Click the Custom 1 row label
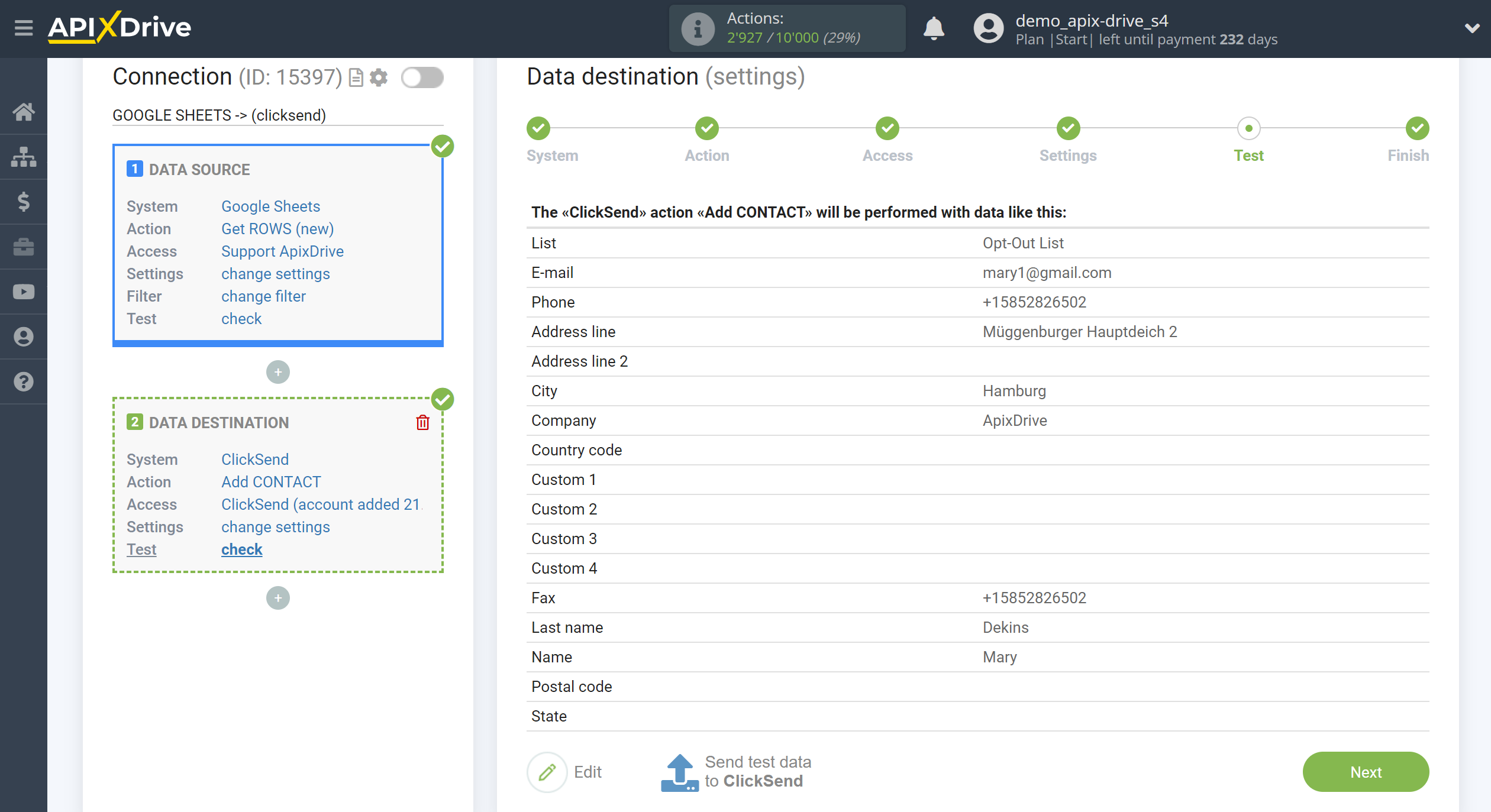The image size is (1491, 812). pos(563,480)
